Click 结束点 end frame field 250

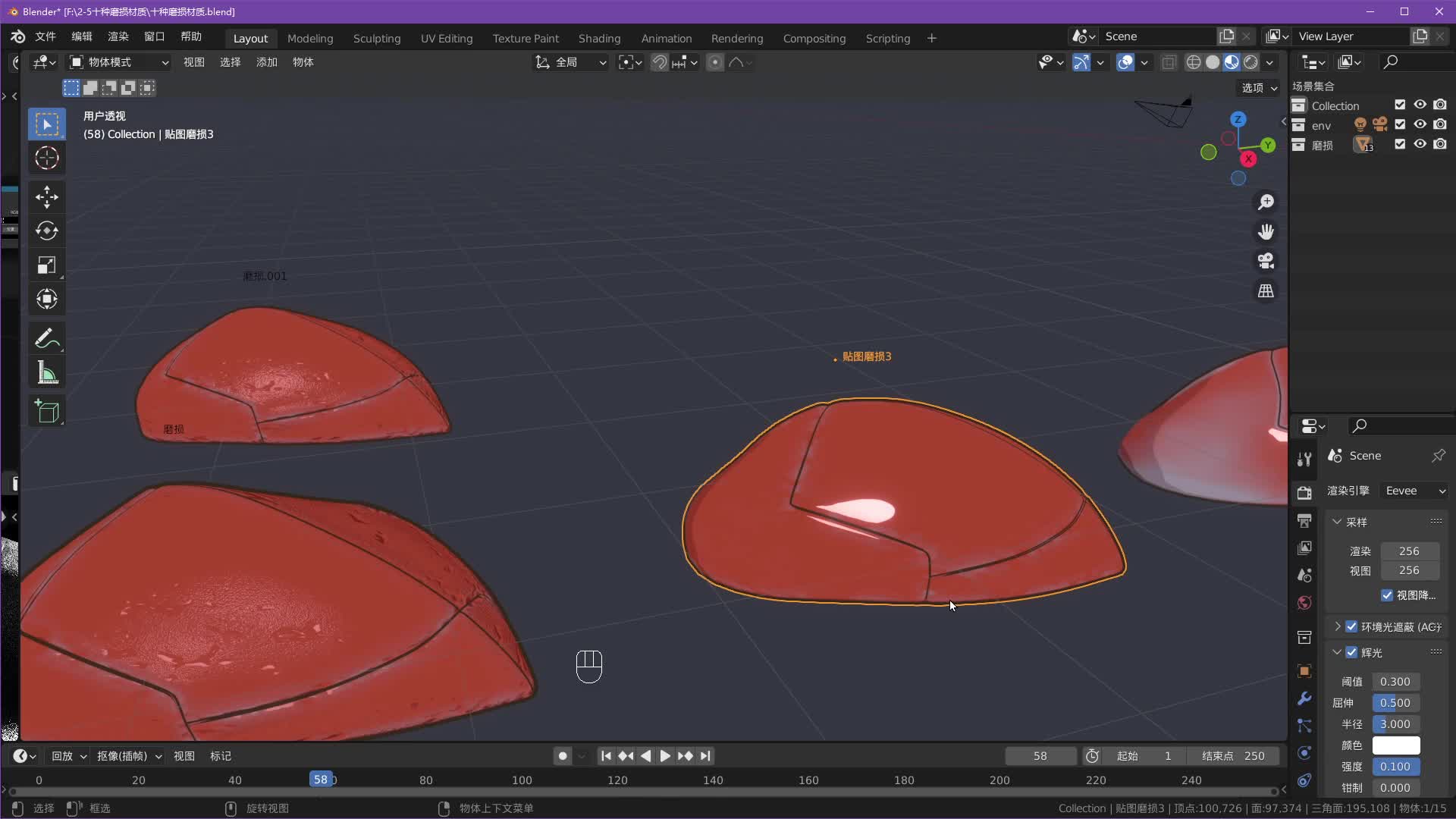pos(1233,756)
